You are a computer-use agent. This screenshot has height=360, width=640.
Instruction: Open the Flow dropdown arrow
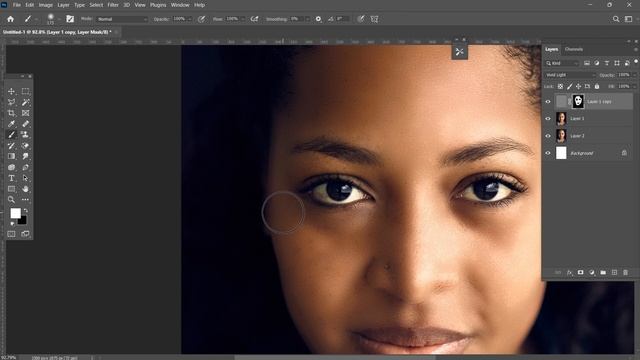[243, 19]
